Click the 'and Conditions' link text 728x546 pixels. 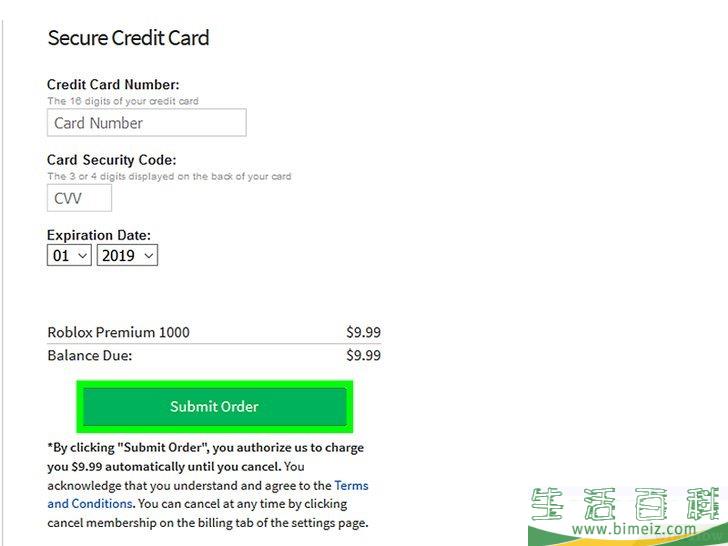(x=90, y=504)
